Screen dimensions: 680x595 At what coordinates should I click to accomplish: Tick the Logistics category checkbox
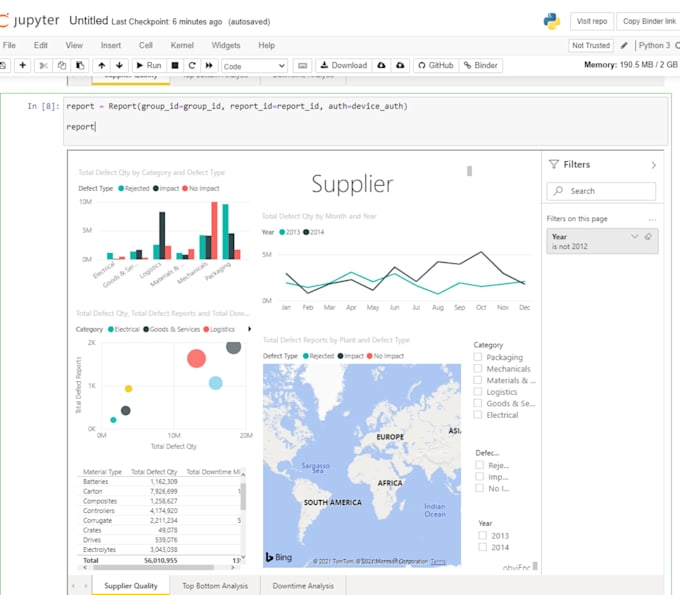tap(479, 392)
